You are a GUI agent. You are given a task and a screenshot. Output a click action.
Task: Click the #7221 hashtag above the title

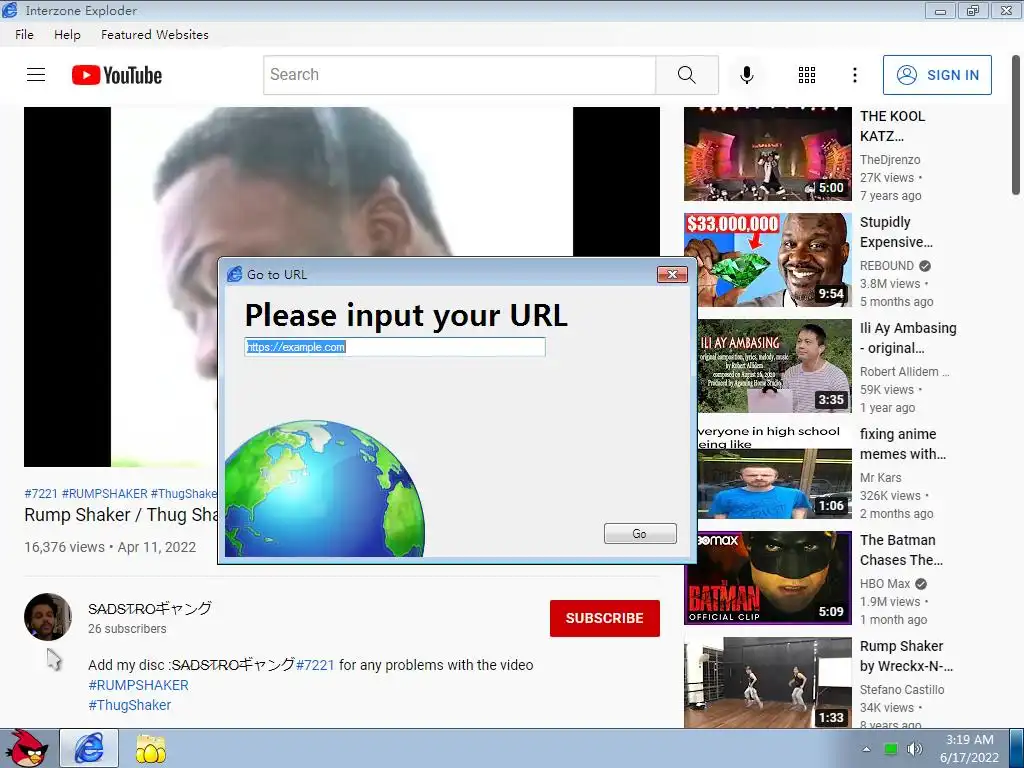(x=41, y=494)
